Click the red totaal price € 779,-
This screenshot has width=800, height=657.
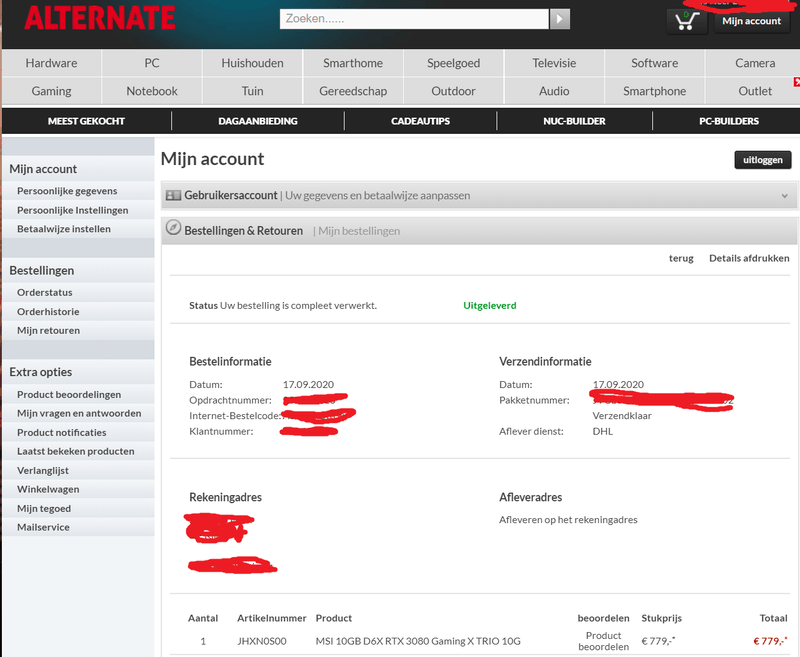pos(770,641)
